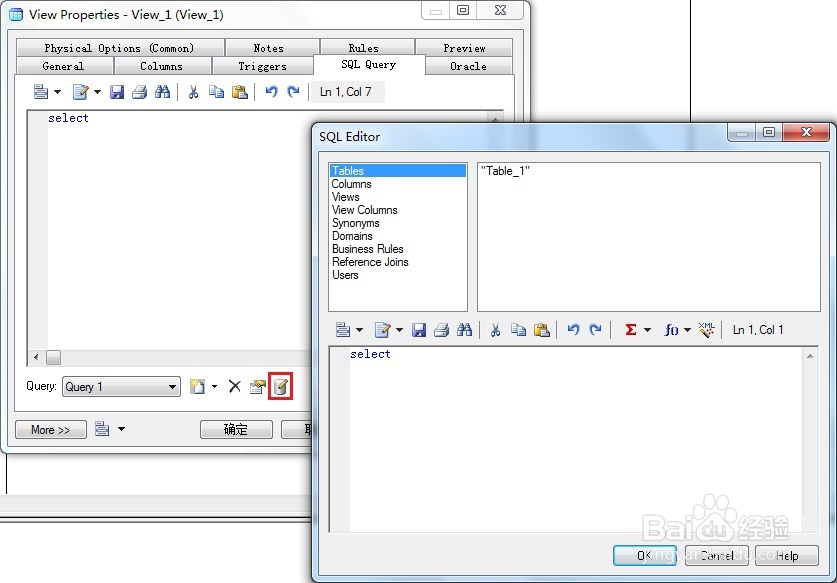Click editor menu icon in SQL Editor toolbar
Screen dimensions: 837x583
343,330
